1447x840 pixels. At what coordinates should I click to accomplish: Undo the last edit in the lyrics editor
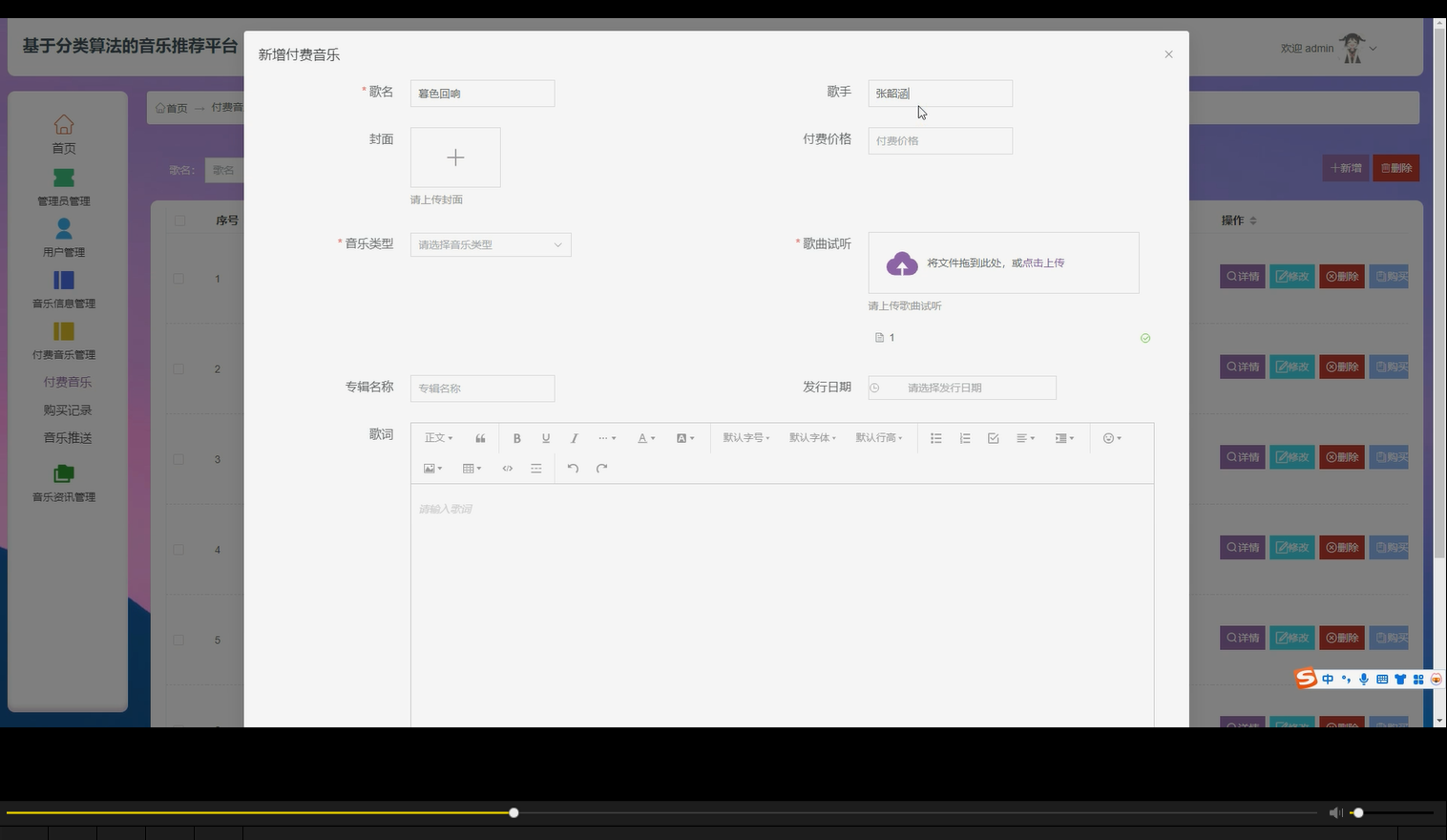[573, 468]
